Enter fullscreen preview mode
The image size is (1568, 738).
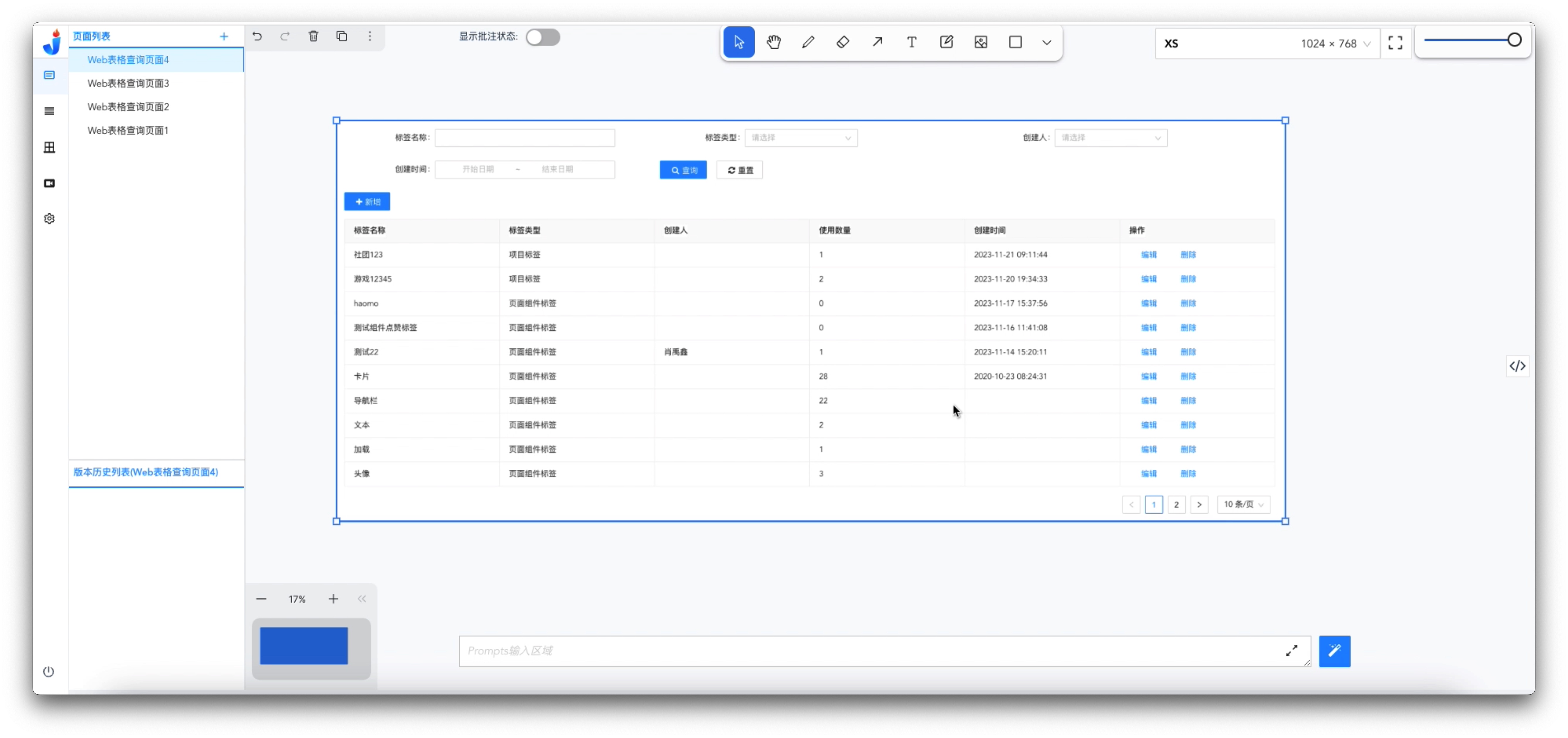(x=1395, y=43)
